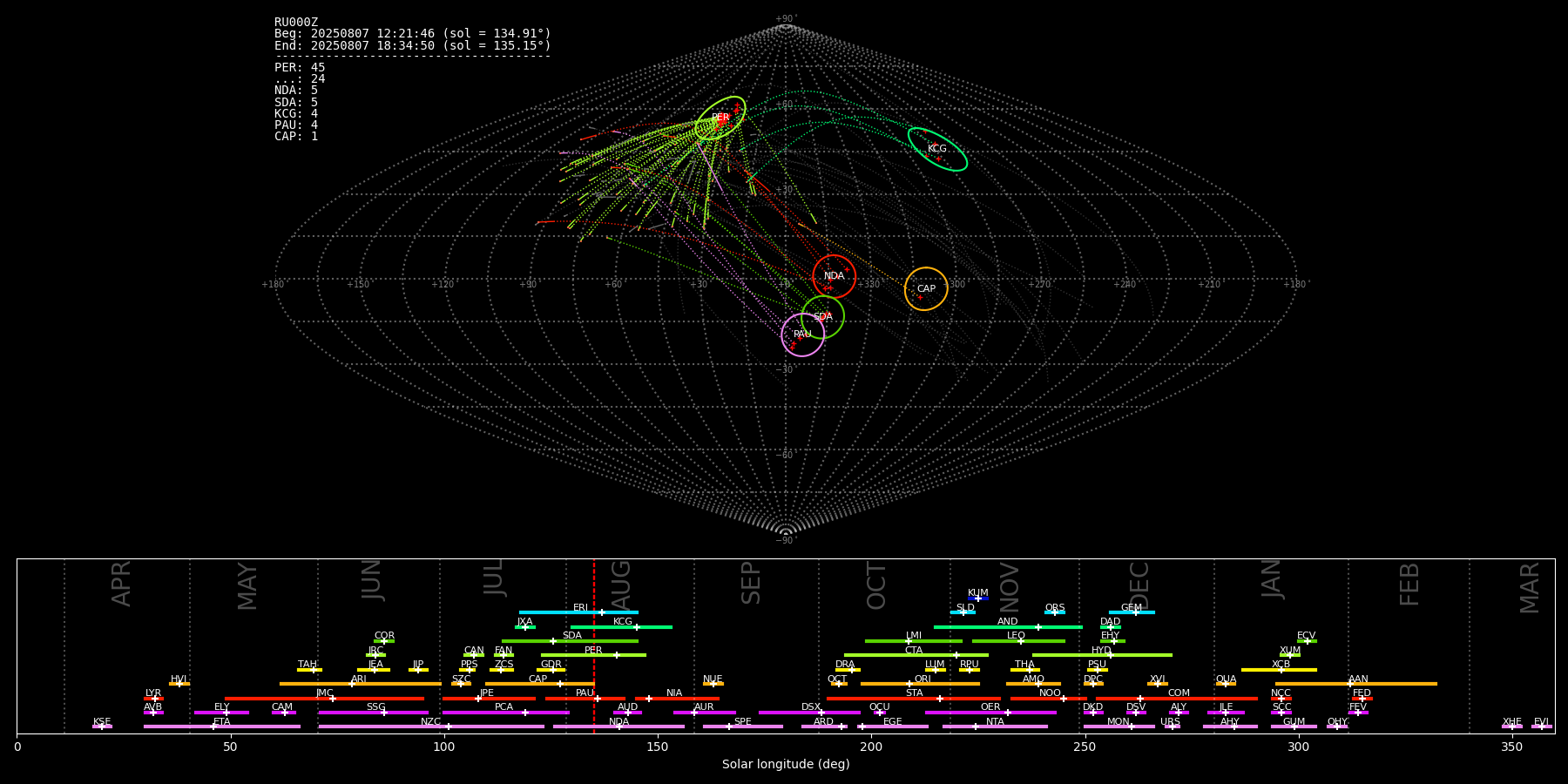Select the -90° latitude label on sky map

coord(786,540)
